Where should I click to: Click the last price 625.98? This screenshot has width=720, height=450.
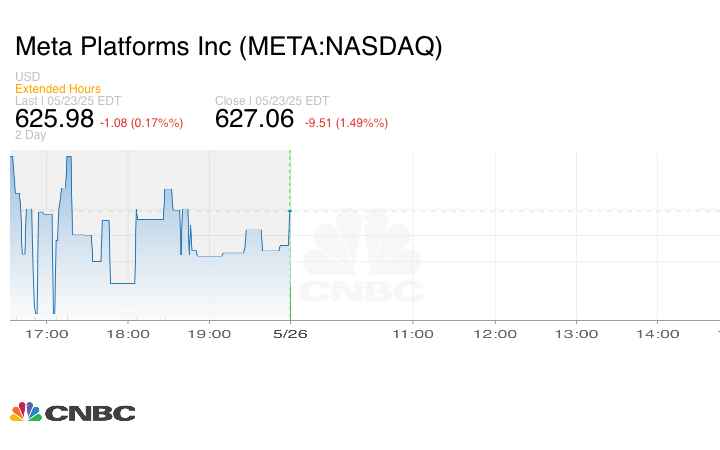tap(54, 119)
